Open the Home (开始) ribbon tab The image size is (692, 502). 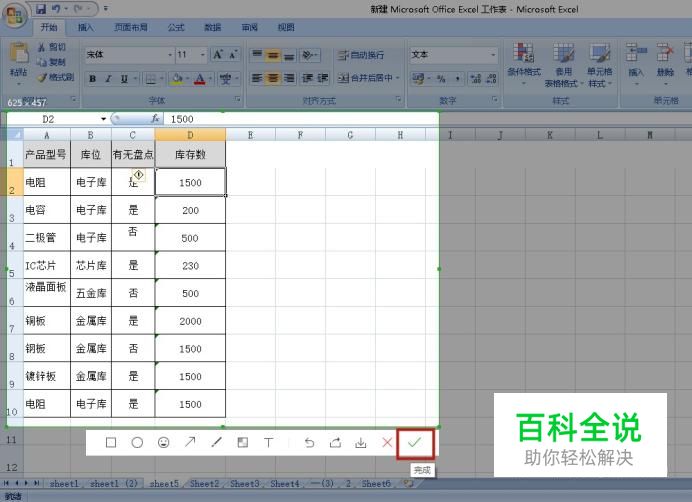pyautogui.click(x=49, y=27)
